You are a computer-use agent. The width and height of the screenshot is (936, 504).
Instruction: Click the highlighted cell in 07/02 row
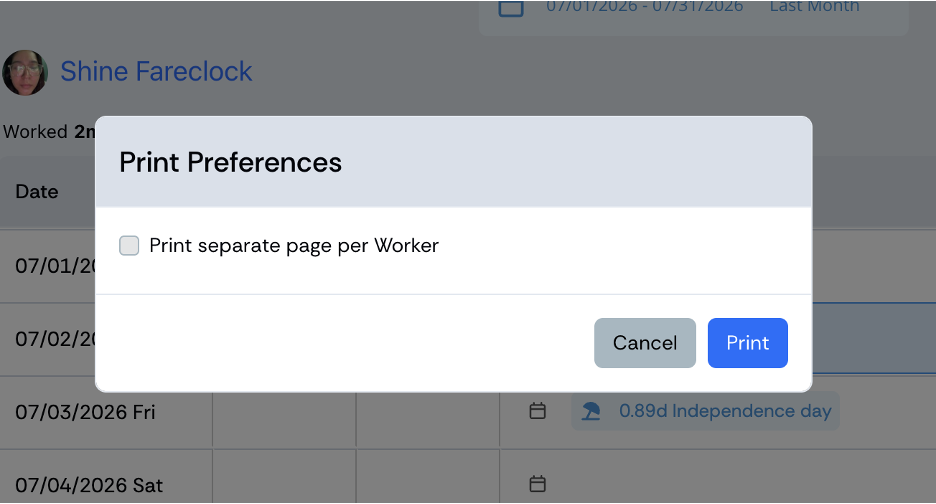pos(874,339)
